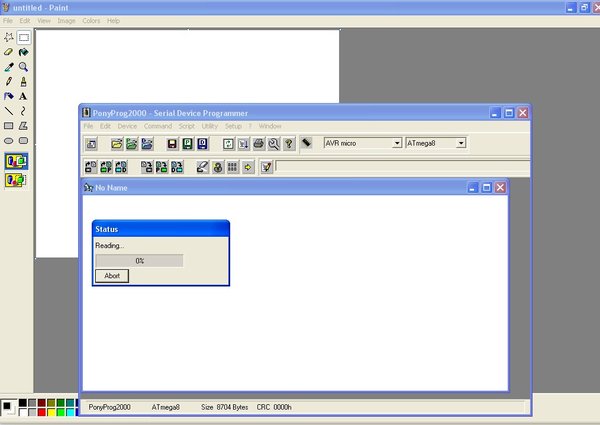
Task: Select the rectangular Select tool in Paint
Action: click(x=24, y=37)
